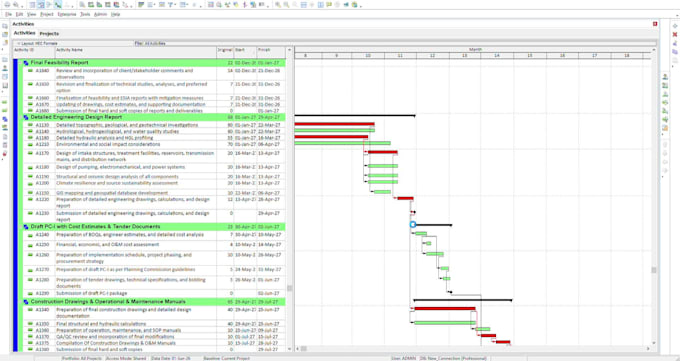Open the Enterprise menu

67,14
